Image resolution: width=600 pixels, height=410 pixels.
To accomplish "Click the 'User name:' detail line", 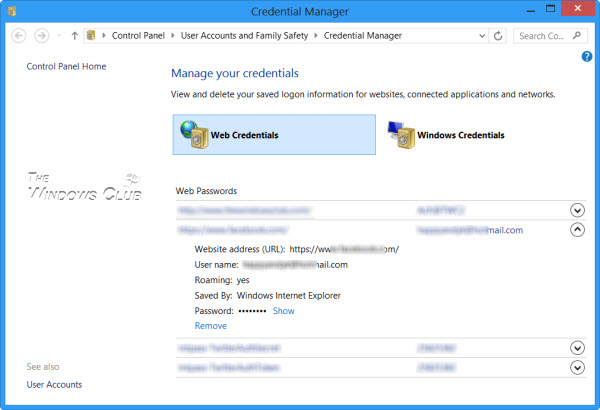I will pos(271,265).
